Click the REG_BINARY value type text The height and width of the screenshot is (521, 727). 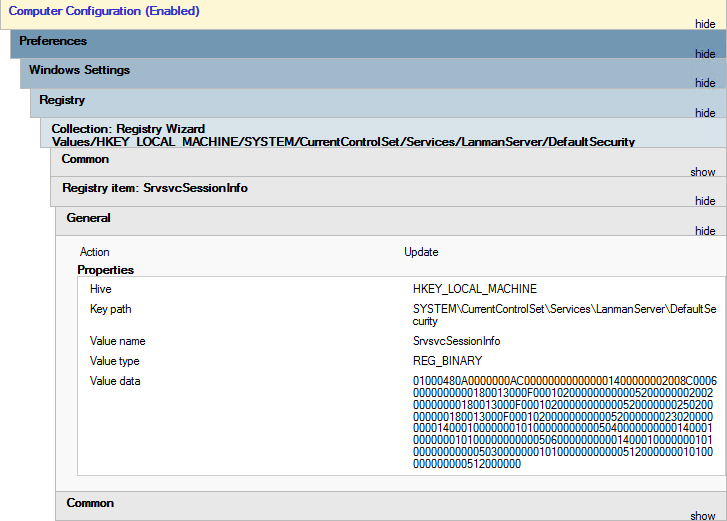pos(447,361)
